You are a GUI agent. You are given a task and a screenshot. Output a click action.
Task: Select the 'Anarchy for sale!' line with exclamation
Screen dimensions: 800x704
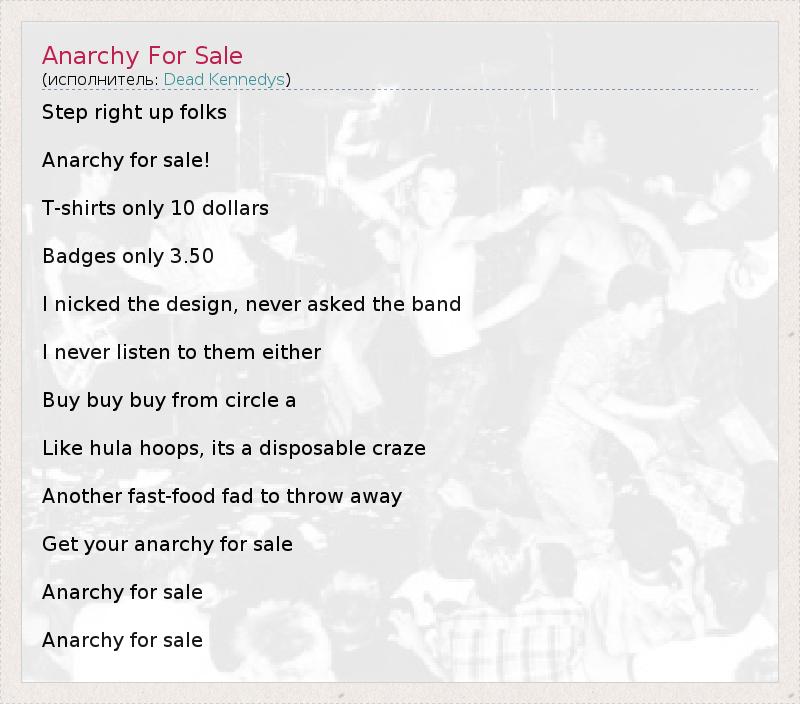(126, 160)
